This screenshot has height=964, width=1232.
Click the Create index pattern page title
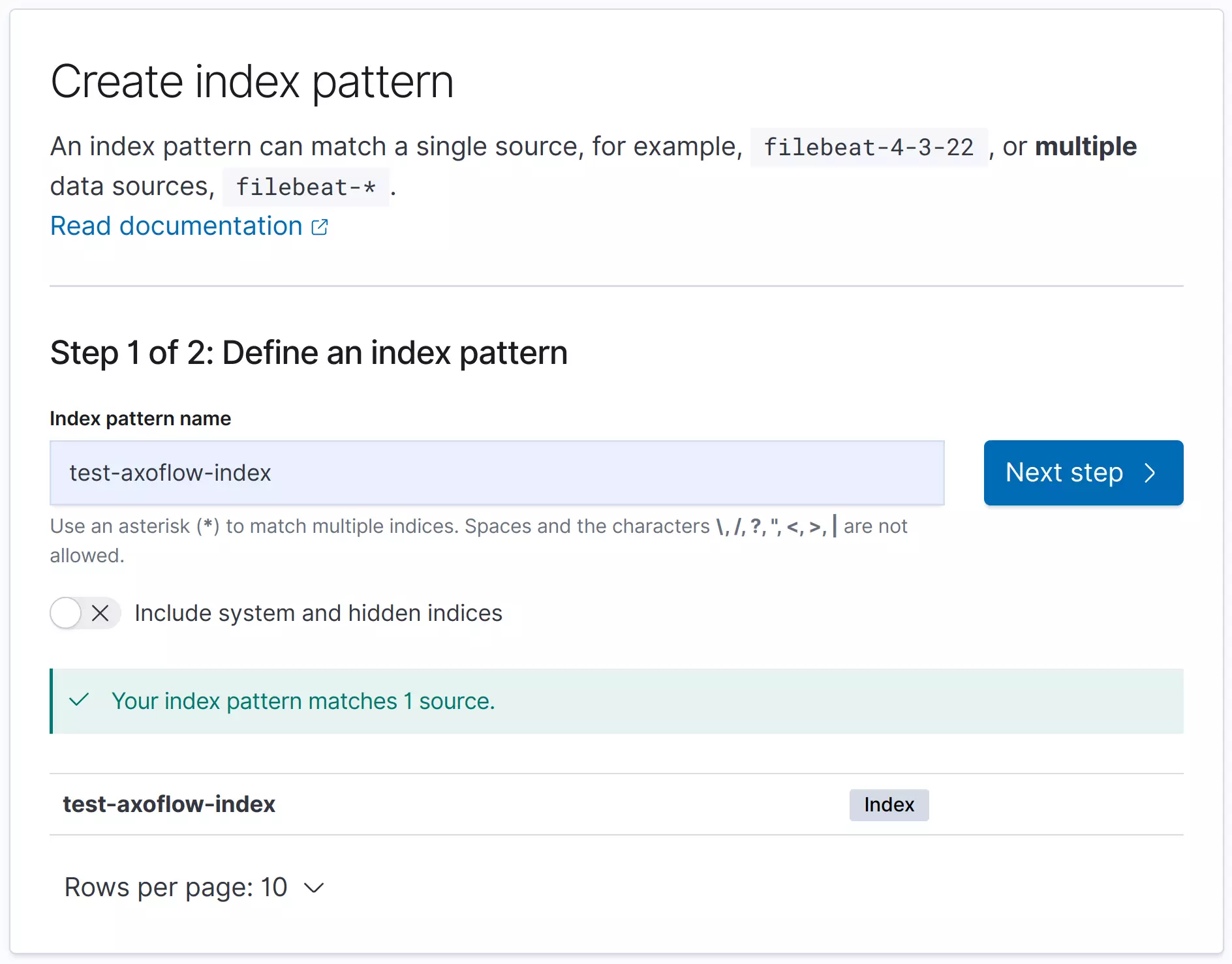tap(253, 81)
